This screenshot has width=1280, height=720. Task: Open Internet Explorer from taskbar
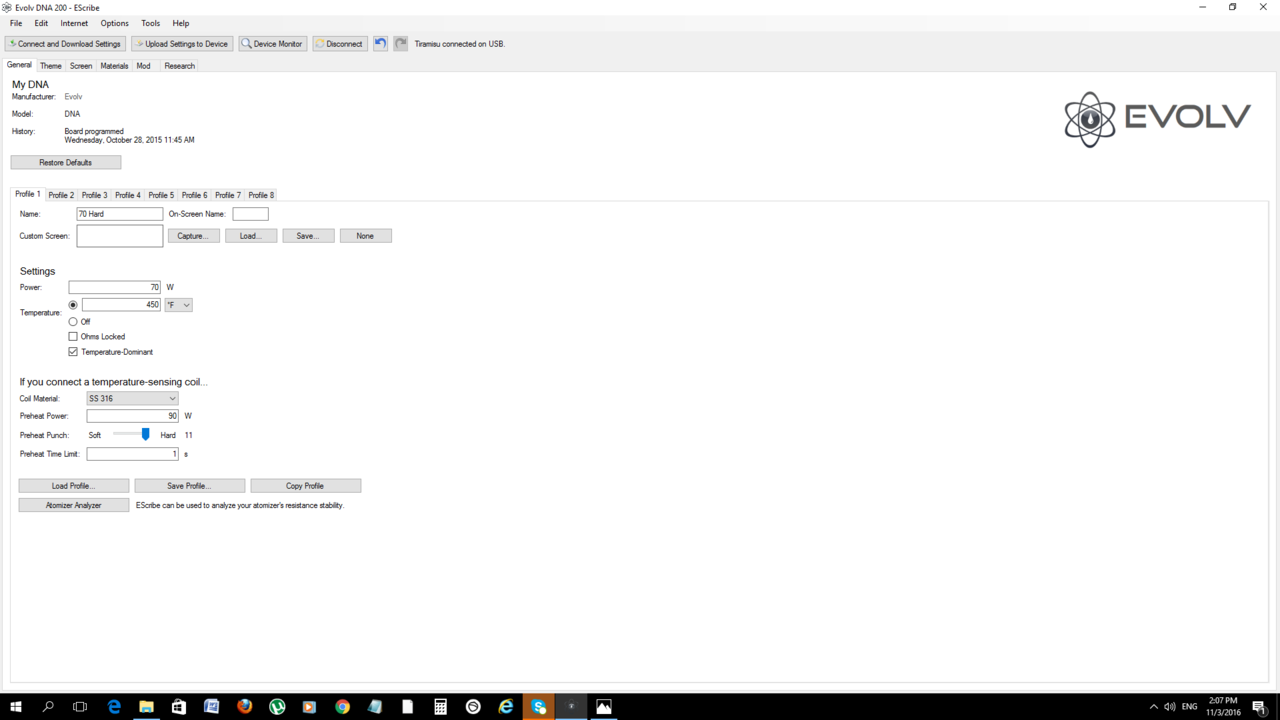pos(506,707)
